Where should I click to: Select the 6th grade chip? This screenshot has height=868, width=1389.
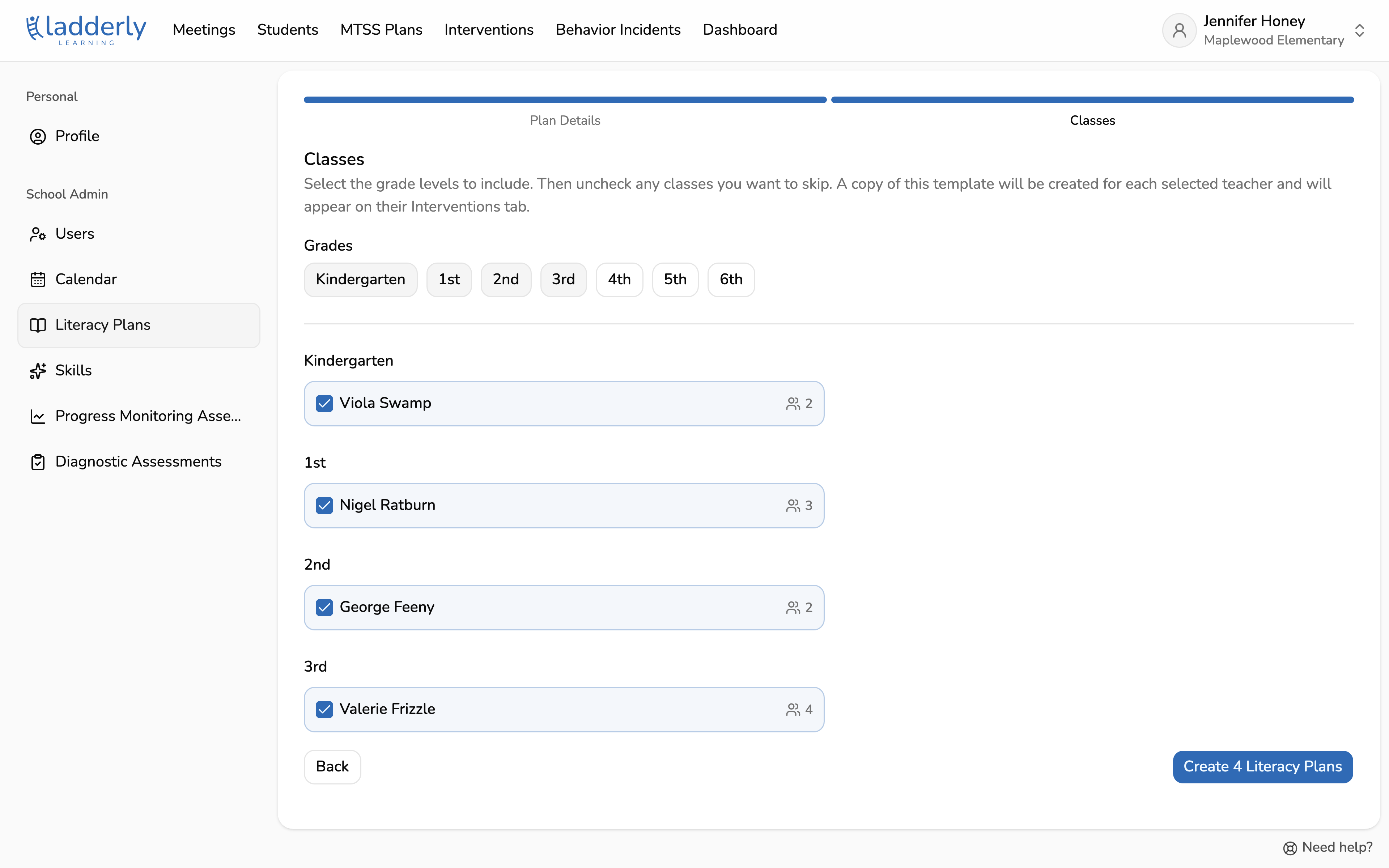point(731,280)
